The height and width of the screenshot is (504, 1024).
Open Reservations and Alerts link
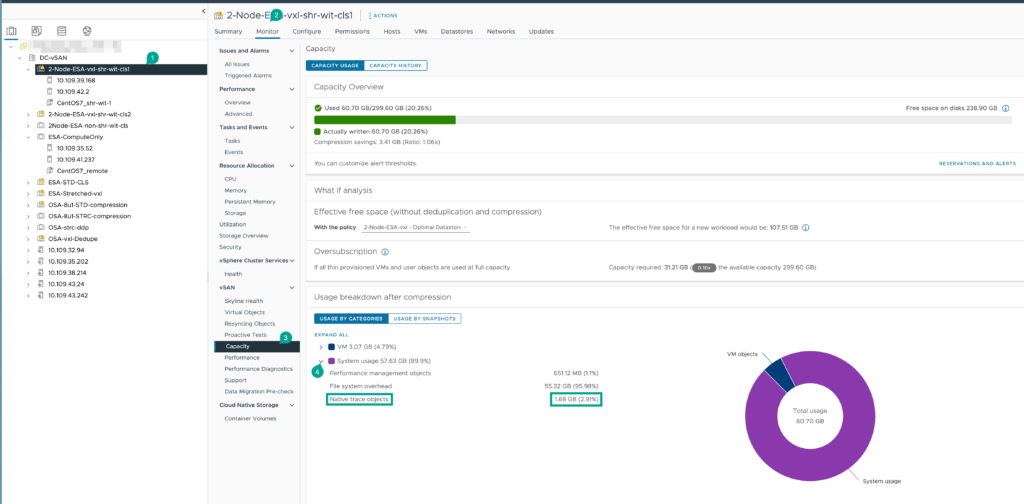(x=977, y=163)
